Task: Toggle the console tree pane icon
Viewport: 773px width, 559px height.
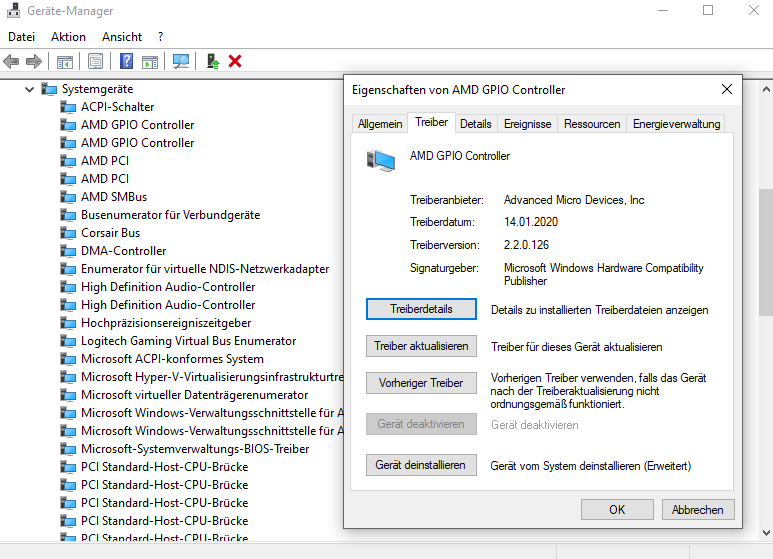Action: coord(65,62)
